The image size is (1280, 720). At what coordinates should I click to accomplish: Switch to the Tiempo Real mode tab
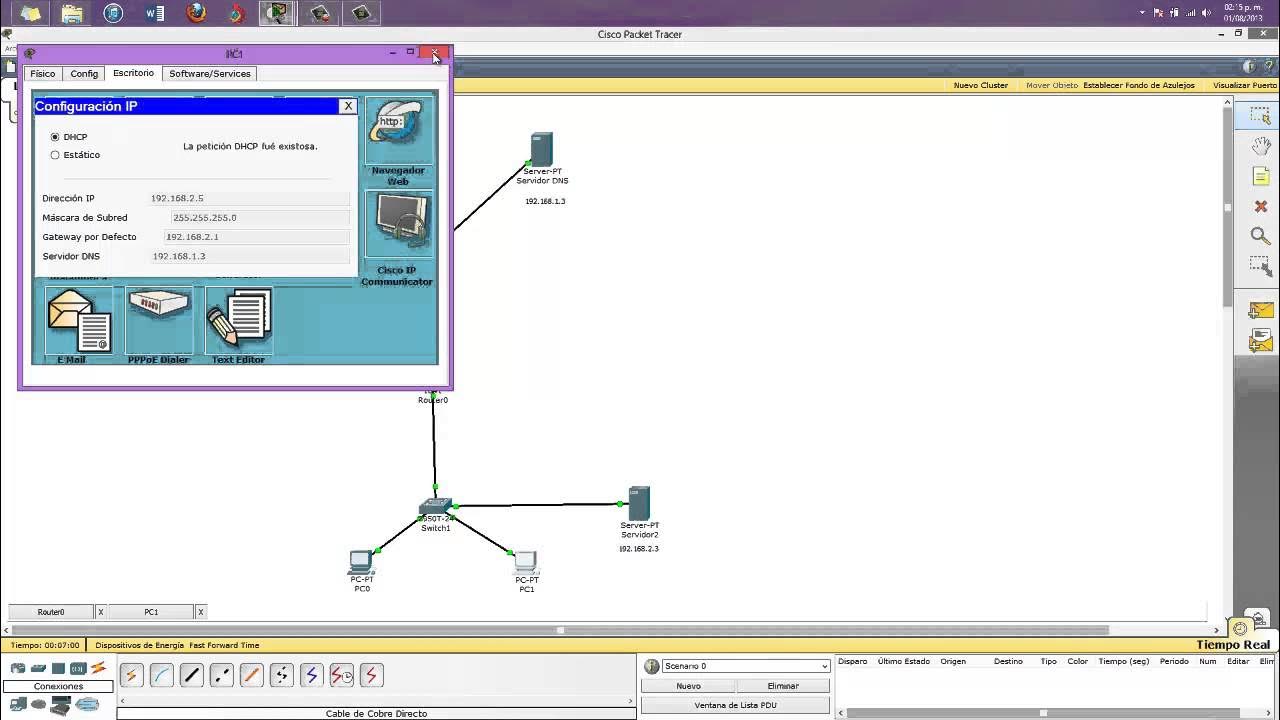click(x=1233, y=645)
